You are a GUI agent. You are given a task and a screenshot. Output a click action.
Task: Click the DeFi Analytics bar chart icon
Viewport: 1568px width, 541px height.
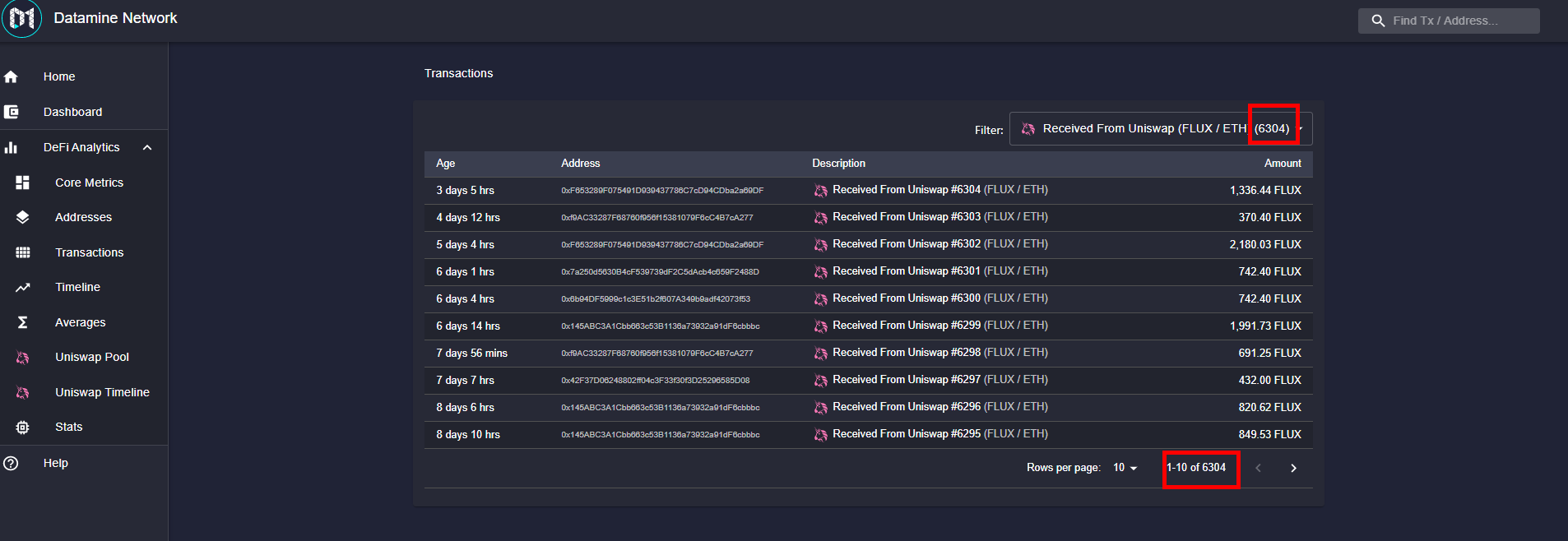11,147
